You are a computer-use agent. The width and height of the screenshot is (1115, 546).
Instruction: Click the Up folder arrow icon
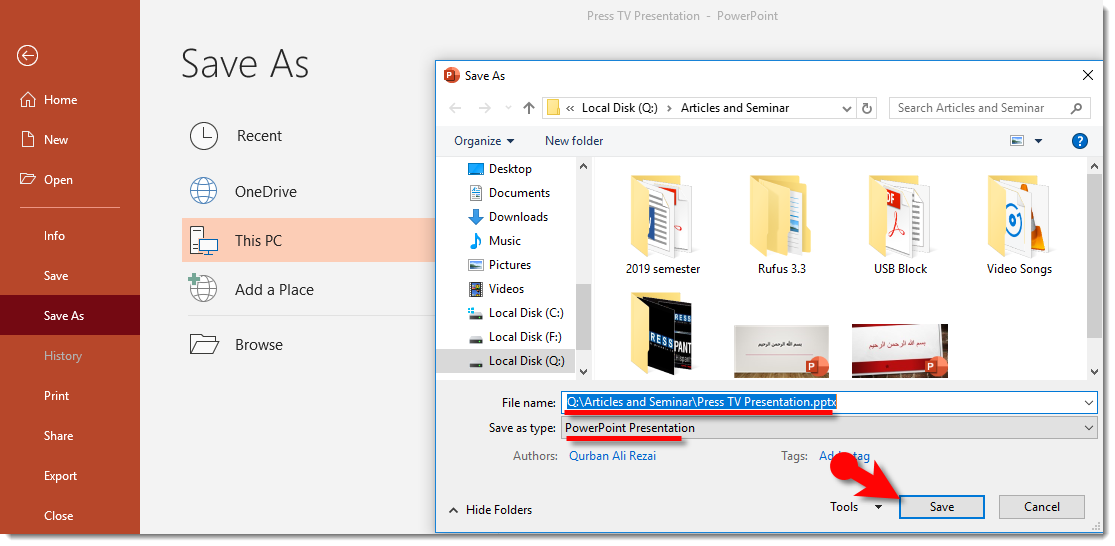(x=529, y=108)
